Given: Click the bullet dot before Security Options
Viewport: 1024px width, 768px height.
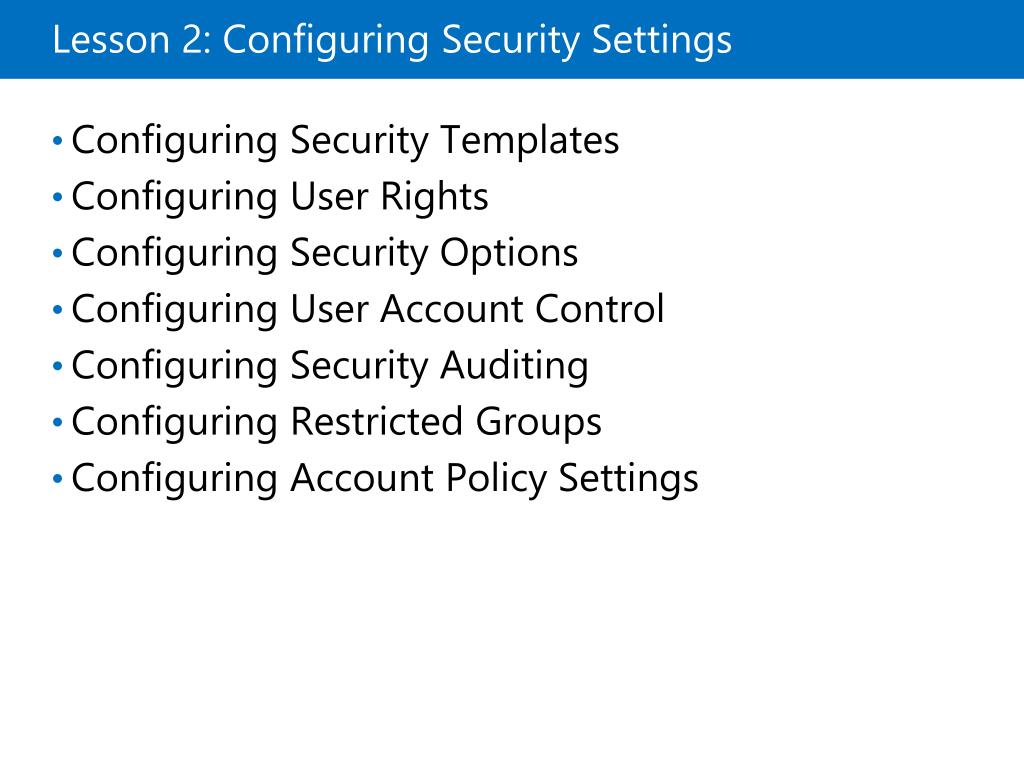Looking at the screenshot, I should click(x=57, y=252).
